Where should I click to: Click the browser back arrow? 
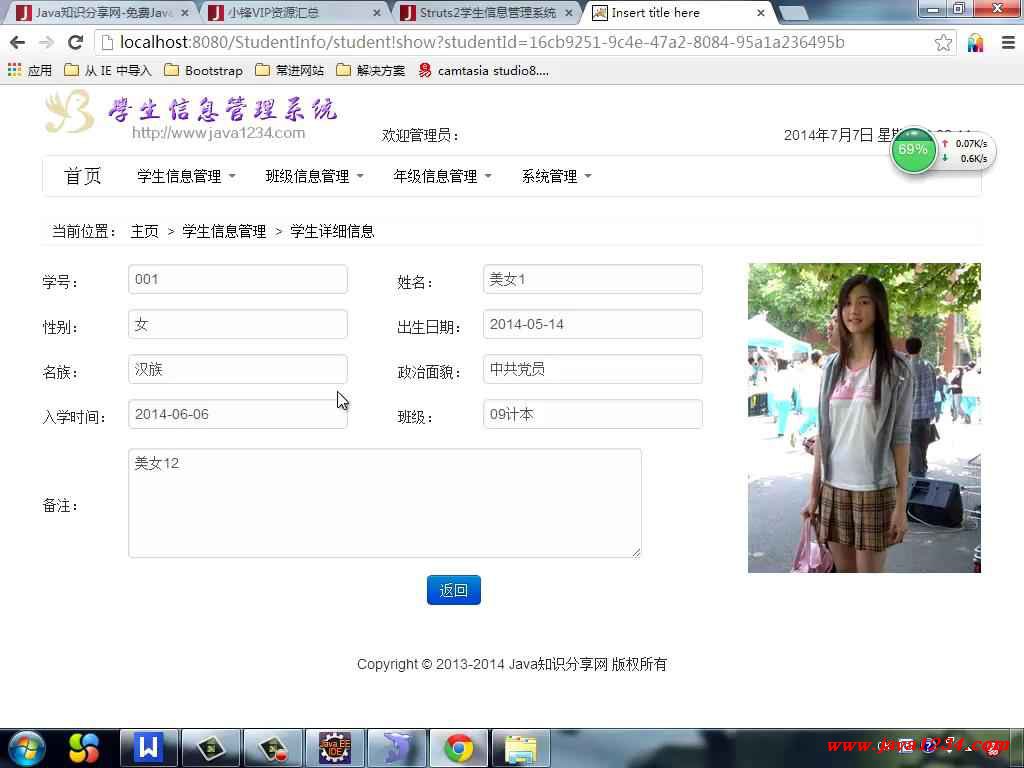18,42
